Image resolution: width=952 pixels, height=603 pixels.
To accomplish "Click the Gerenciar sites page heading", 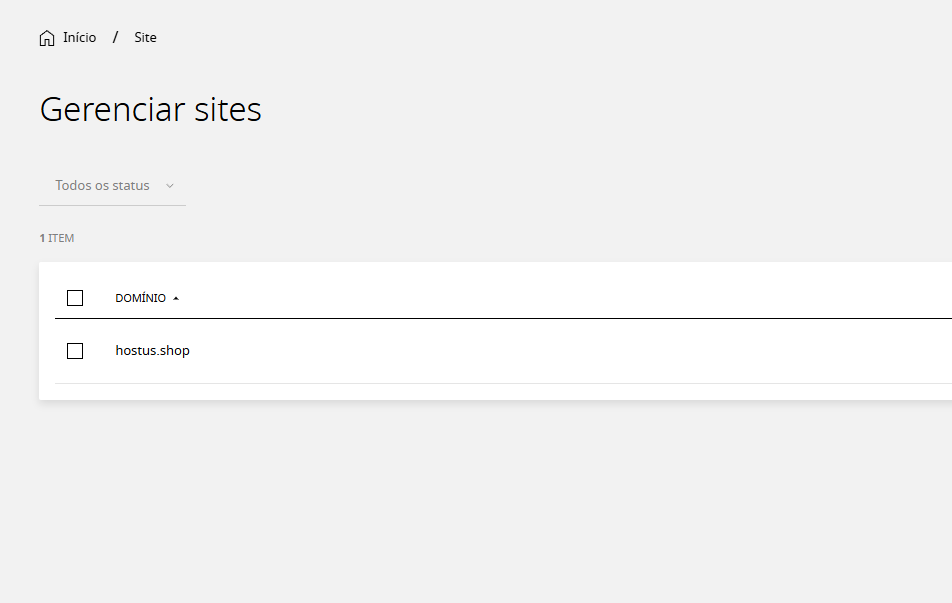I will (x=151, y=110).
